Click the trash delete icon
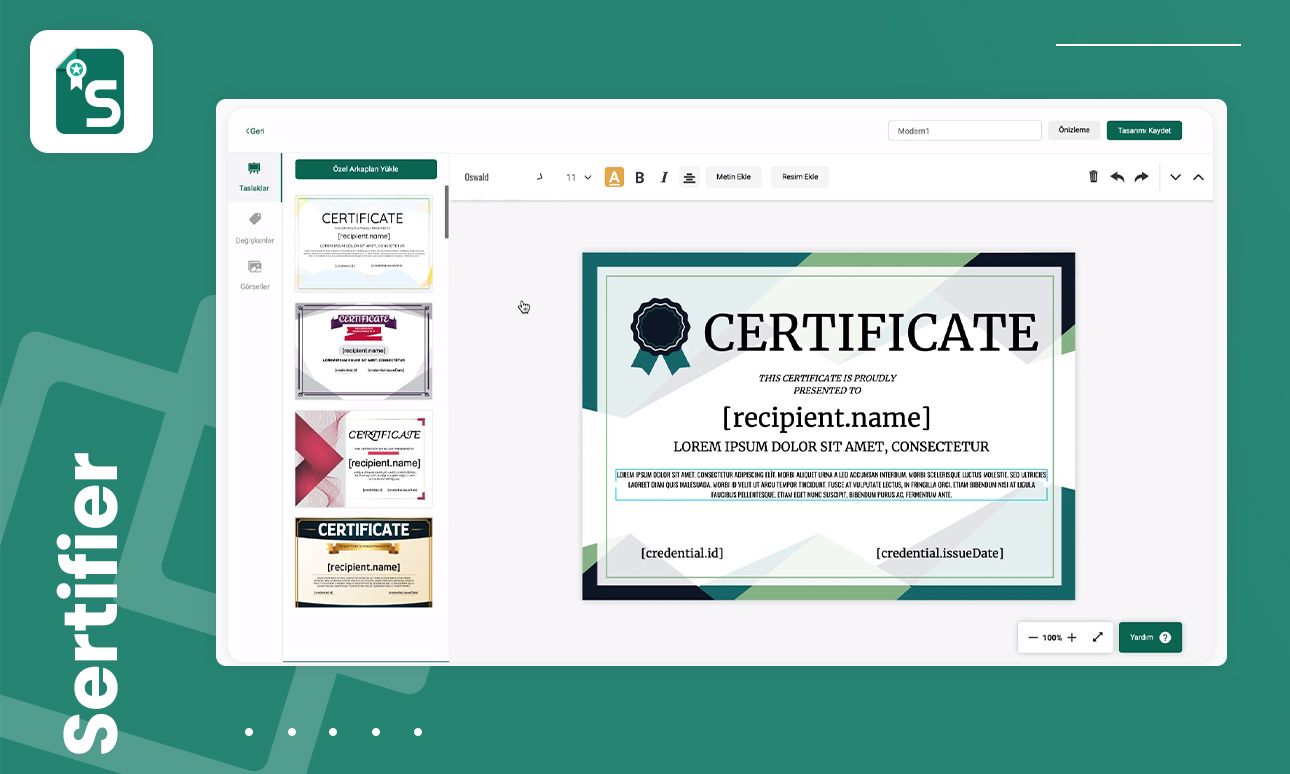This screenshot has width=1290, height=774. [x=1093, y=176]
